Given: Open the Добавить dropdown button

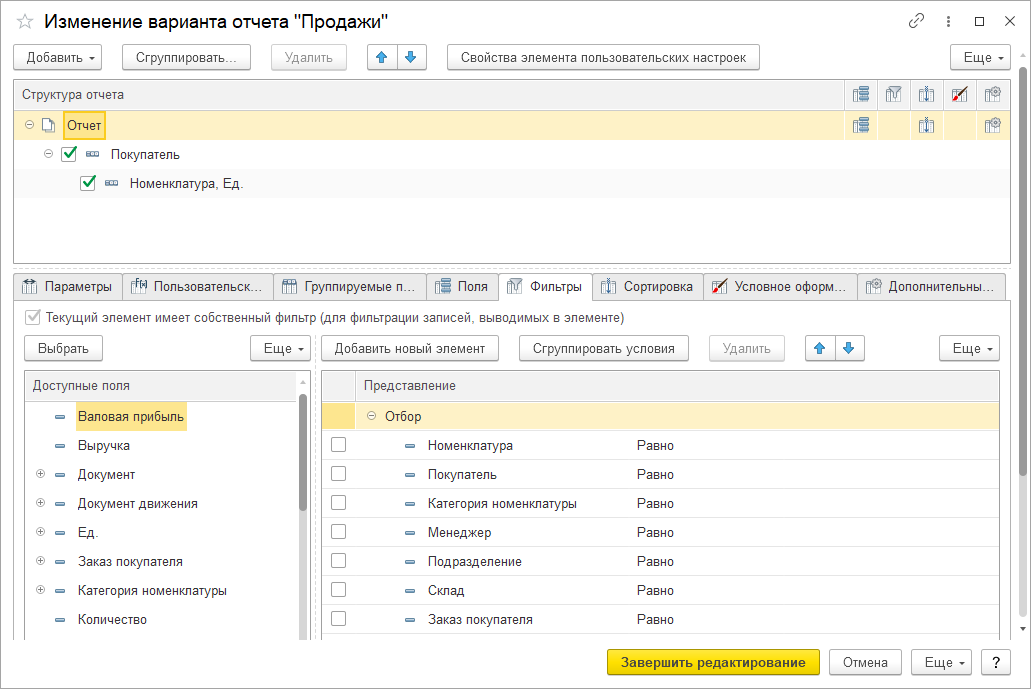Looking at the screenshot, I should click(x=63, y=57).
